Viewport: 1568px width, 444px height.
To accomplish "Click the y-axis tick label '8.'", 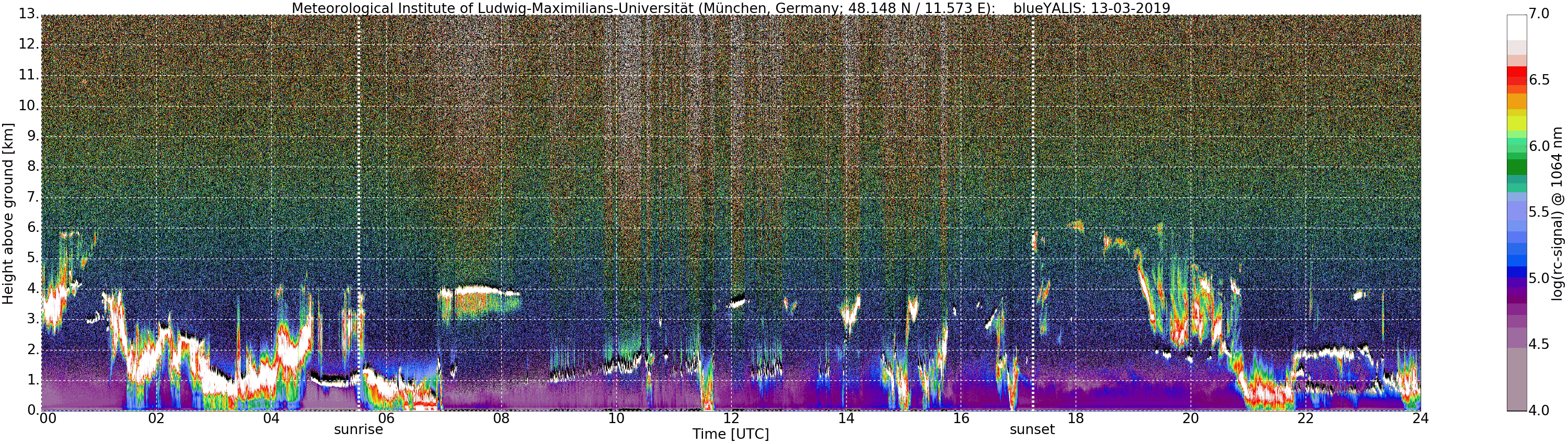I will point(33,167).
